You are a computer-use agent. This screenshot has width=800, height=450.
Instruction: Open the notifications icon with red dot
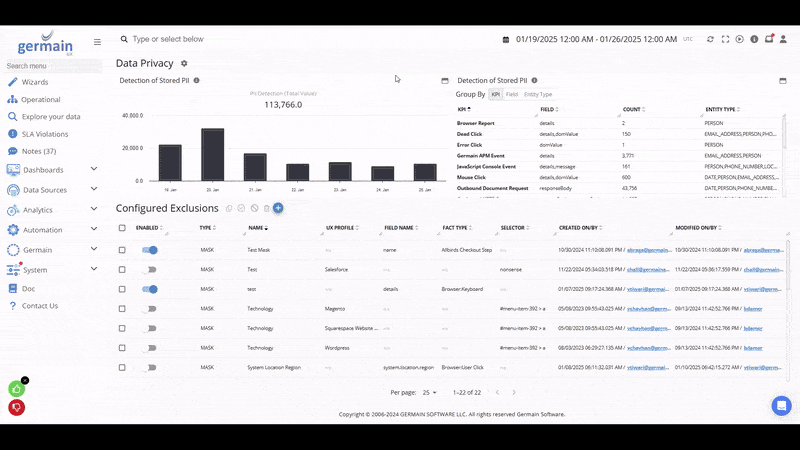(x=769, y=39)
